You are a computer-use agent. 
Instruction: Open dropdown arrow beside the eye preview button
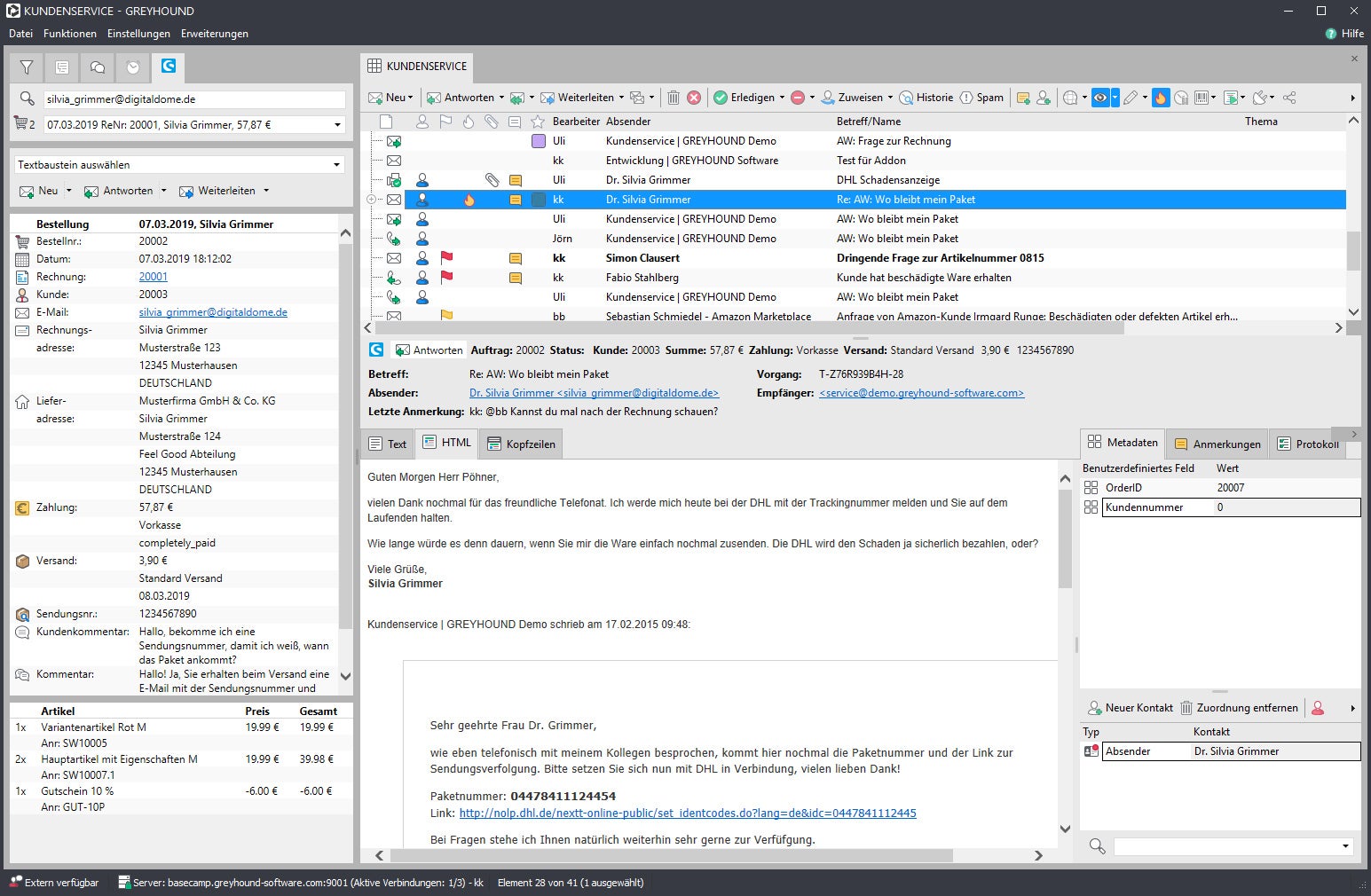click(1115, 98)
